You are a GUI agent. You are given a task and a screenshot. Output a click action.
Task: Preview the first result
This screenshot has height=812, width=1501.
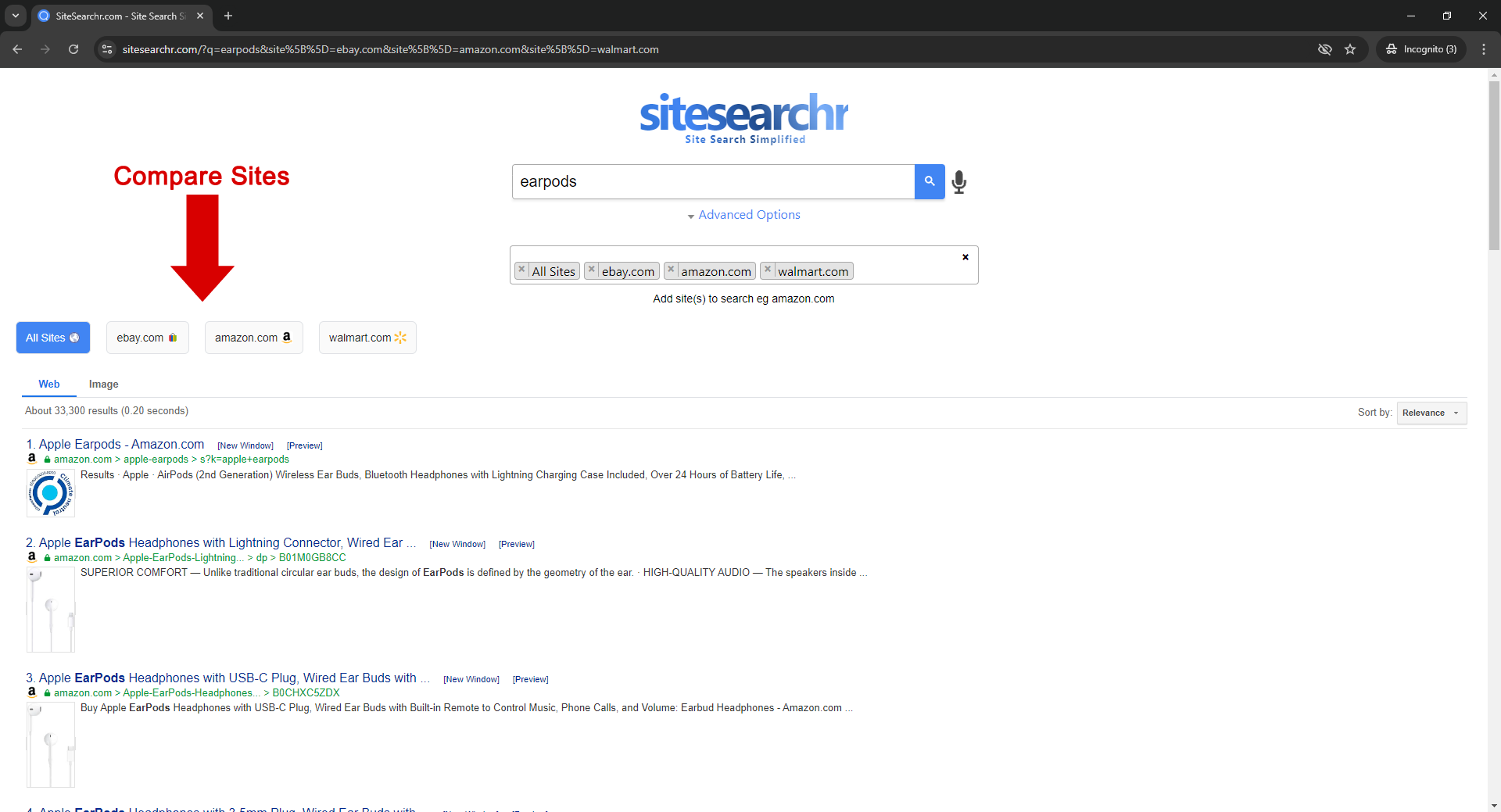pyautogui.click(x=304, y=445)
